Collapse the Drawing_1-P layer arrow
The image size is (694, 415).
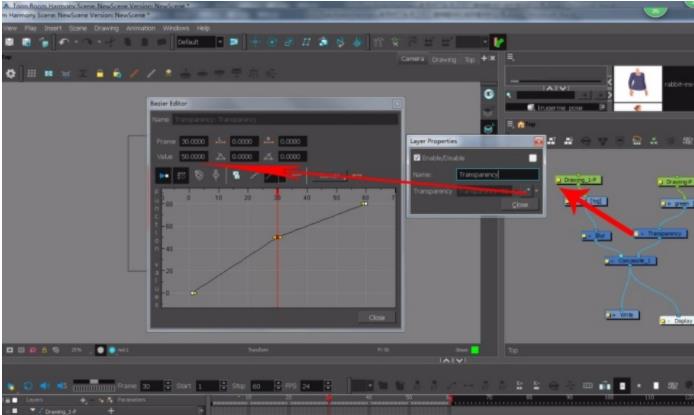pos(32,411)
